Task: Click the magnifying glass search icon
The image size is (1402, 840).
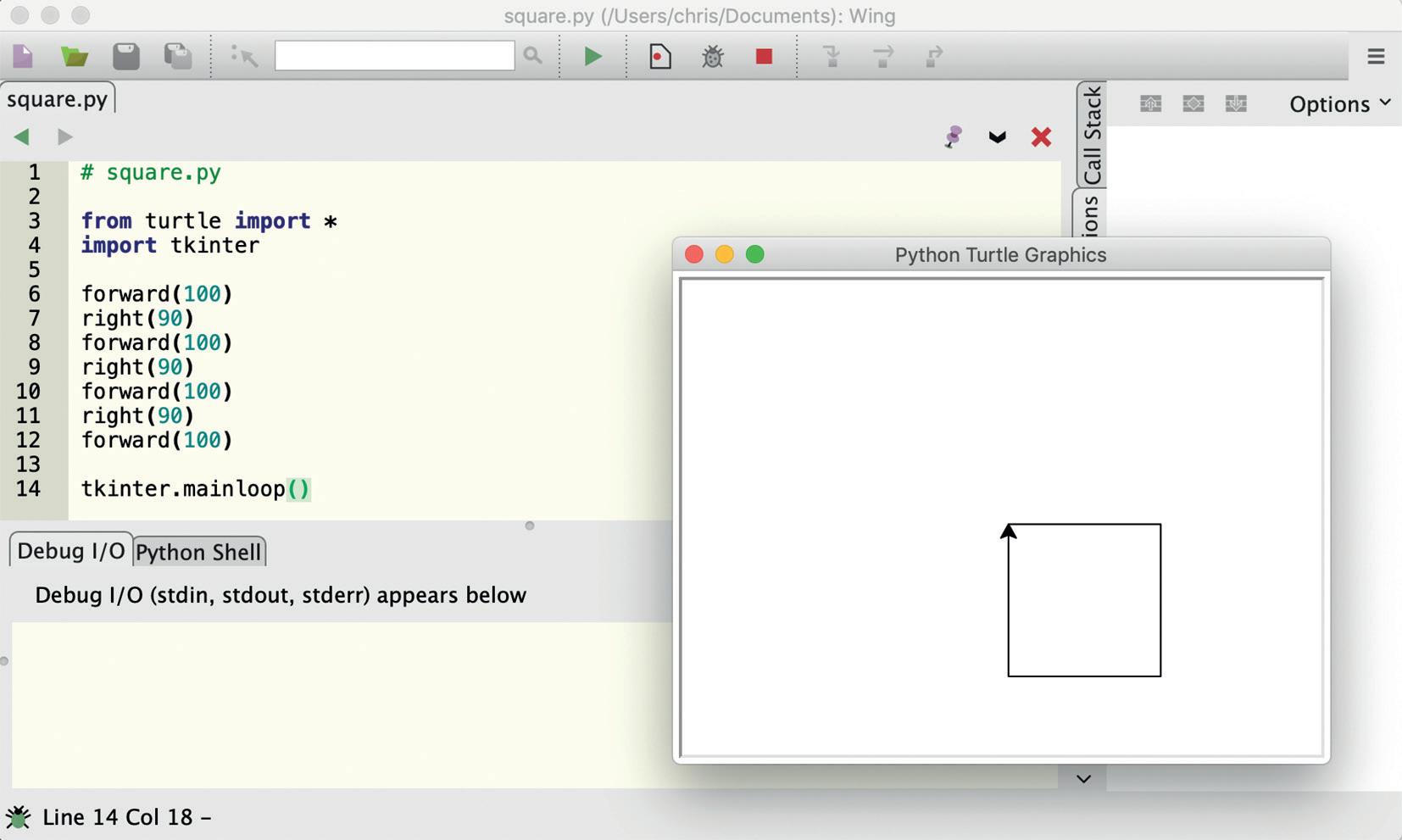Action: [532, 56]
